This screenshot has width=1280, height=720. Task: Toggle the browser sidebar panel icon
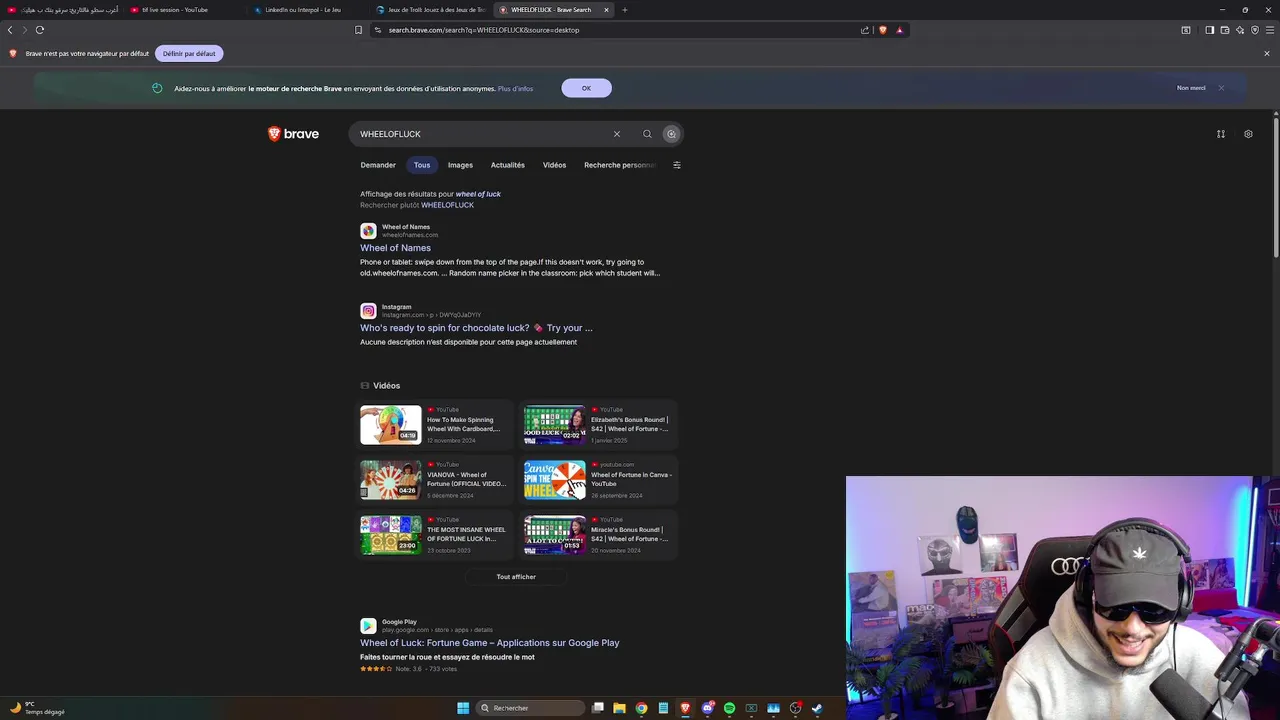coord(1210,30)
